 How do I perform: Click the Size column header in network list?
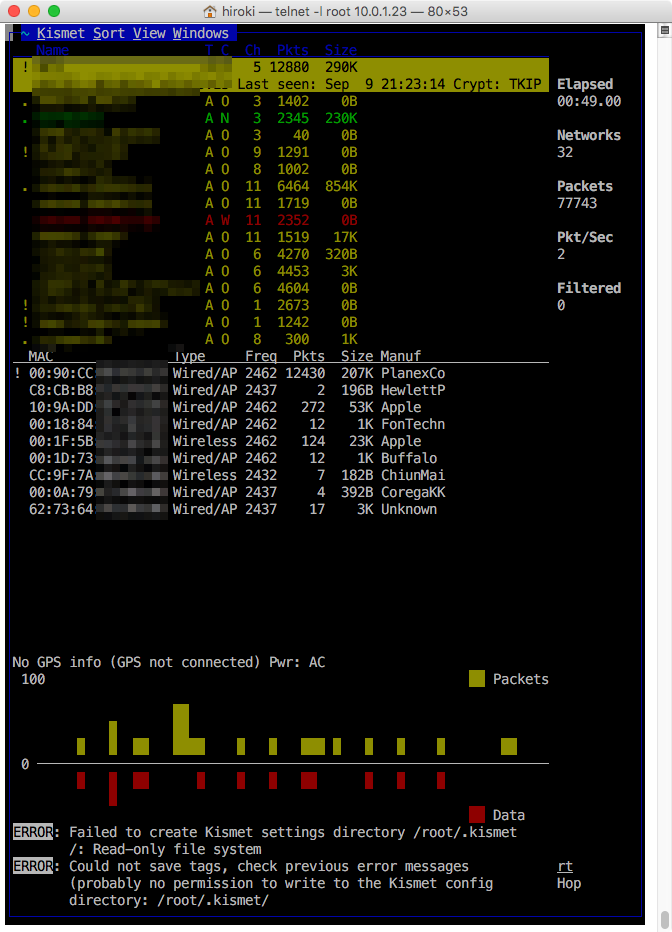[340, 51]
